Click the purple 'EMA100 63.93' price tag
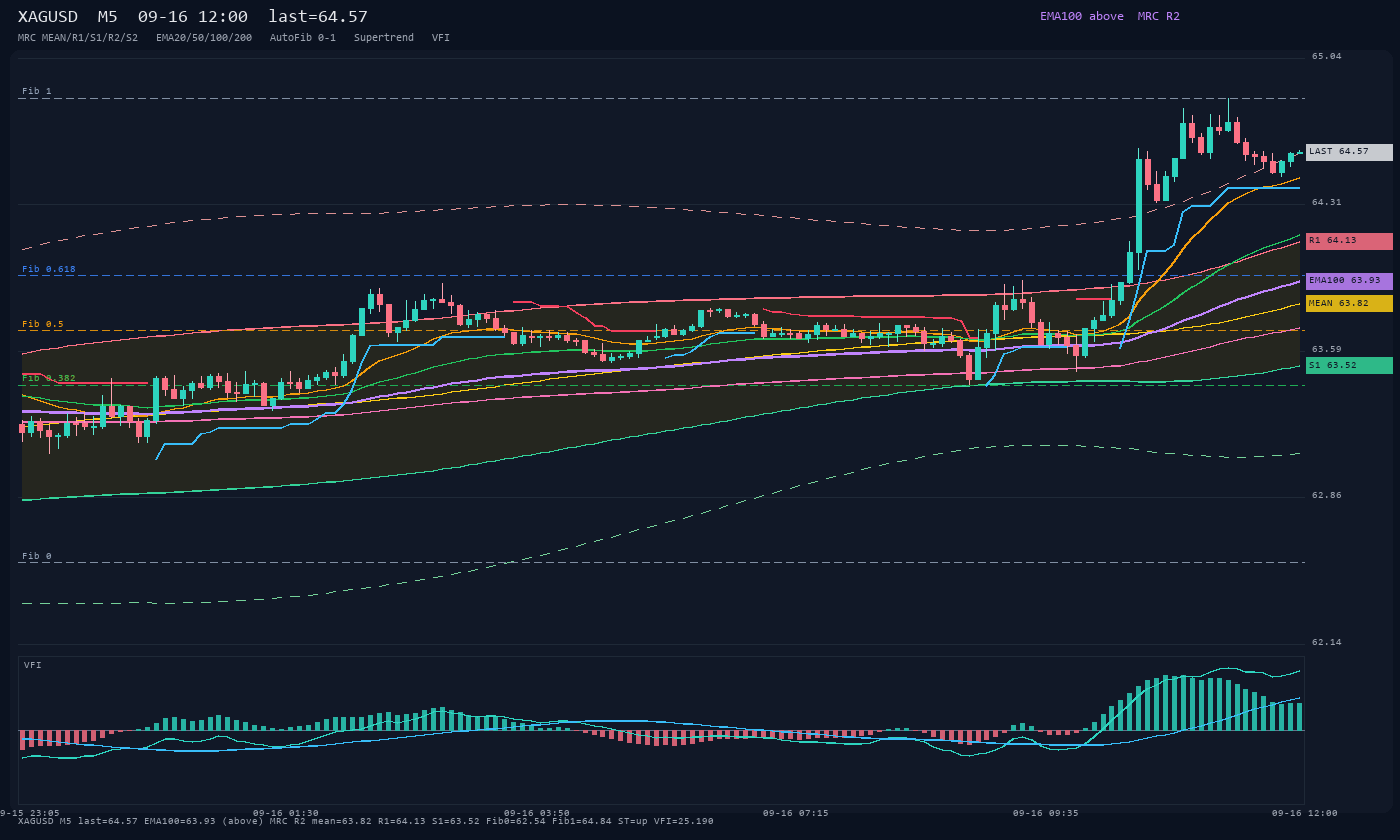The height and width of the screenshot is (840, 1400). [x=1349, y=281]
